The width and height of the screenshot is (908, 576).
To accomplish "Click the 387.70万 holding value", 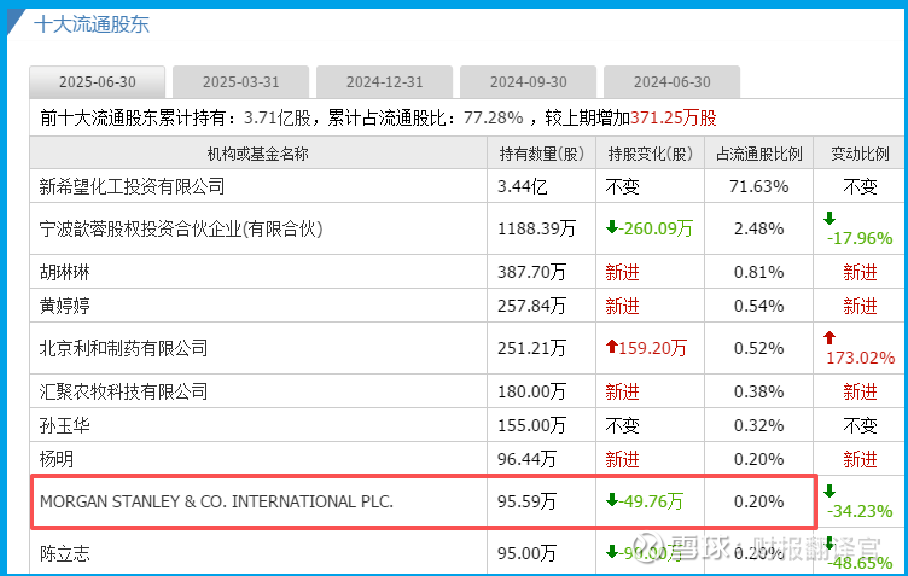I will tap(532, 272).
